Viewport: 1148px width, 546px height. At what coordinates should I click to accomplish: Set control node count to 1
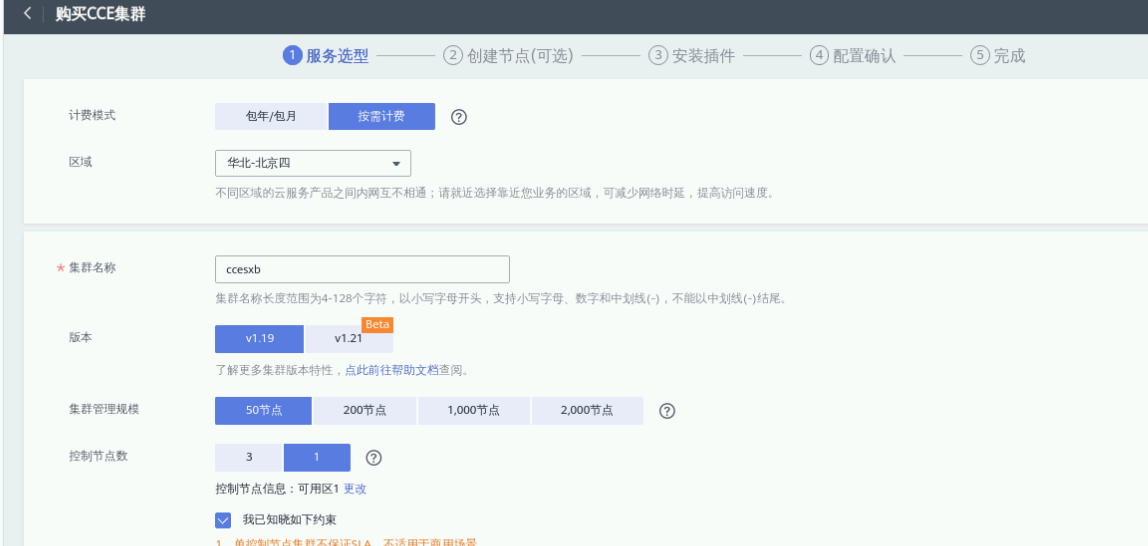point(317,457)
